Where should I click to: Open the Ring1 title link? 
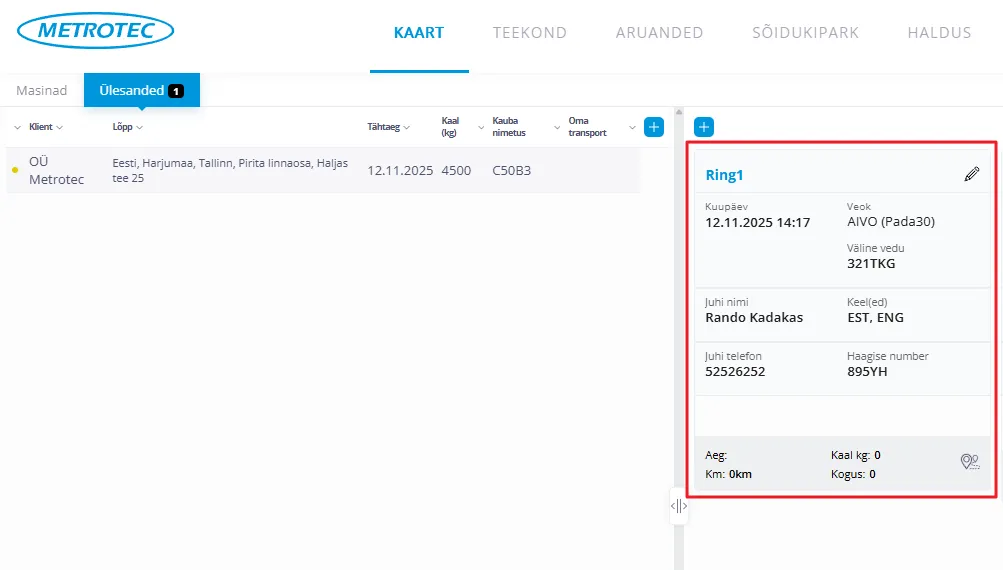725,175
